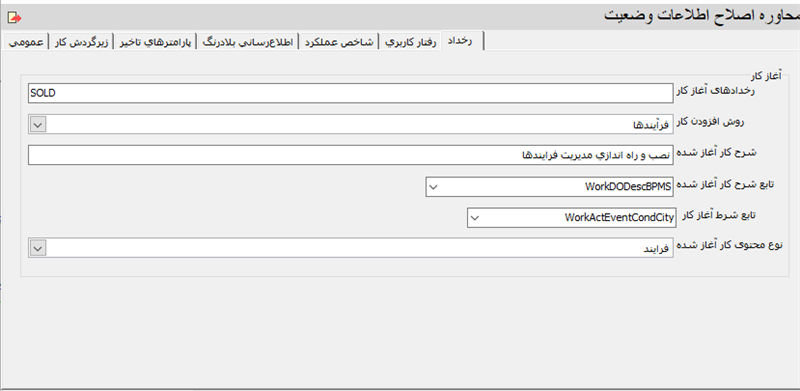Expand the روش افزودن کار dropdown arrow
The image size is (800, 391).
[x=38, y=124]
